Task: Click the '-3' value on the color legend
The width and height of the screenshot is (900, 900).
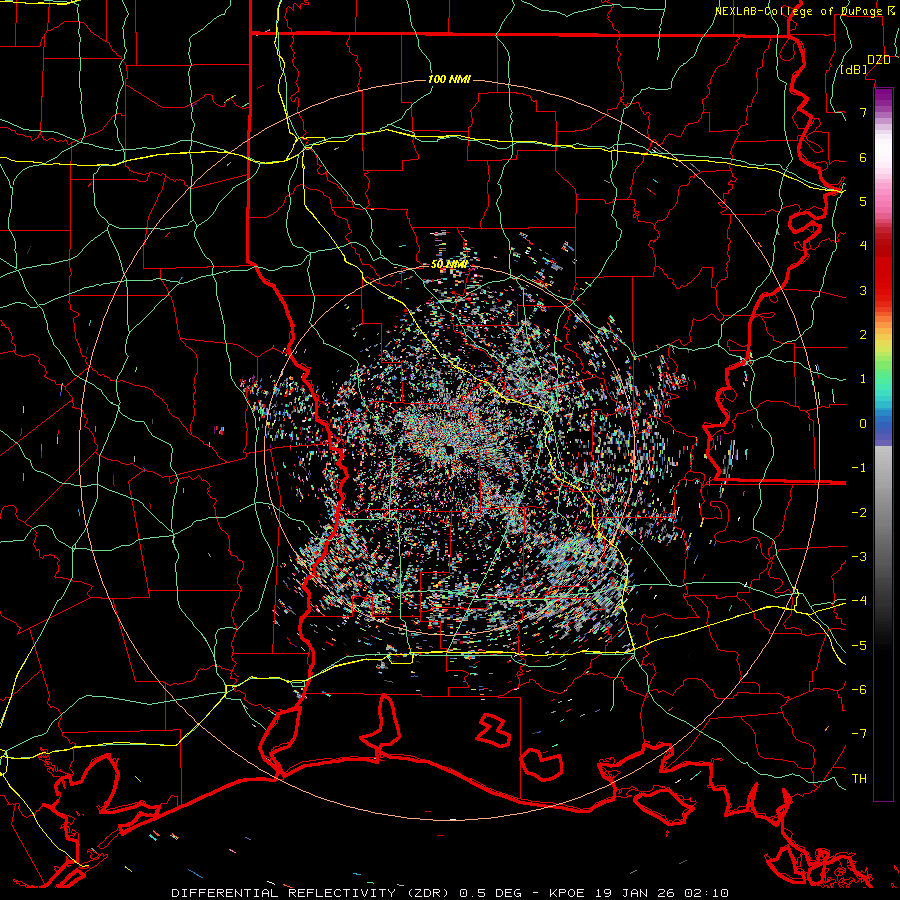Action: click(859, 557)
